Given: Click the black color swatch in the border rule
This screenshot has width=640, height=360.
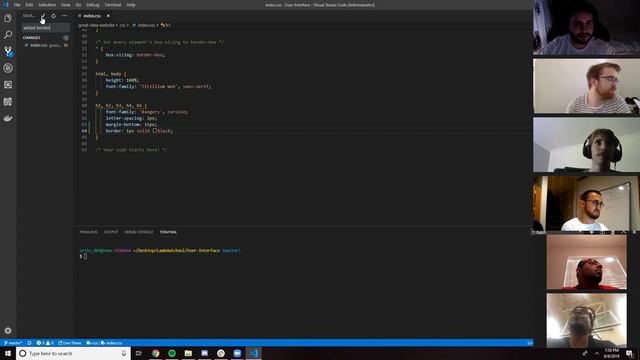Looking at the screenshot, I should [155, 131].
